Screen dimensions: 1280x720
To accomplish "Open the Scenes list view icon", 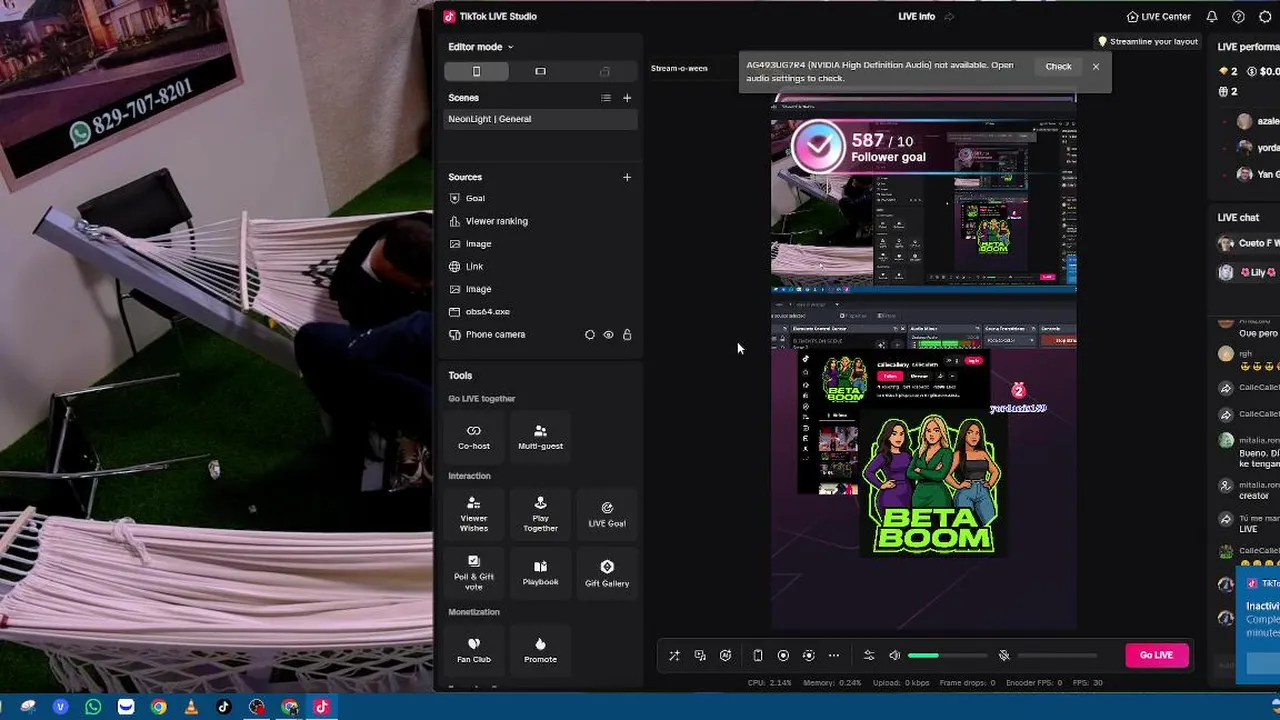I will pyautogui.click(x=605, y=98).
